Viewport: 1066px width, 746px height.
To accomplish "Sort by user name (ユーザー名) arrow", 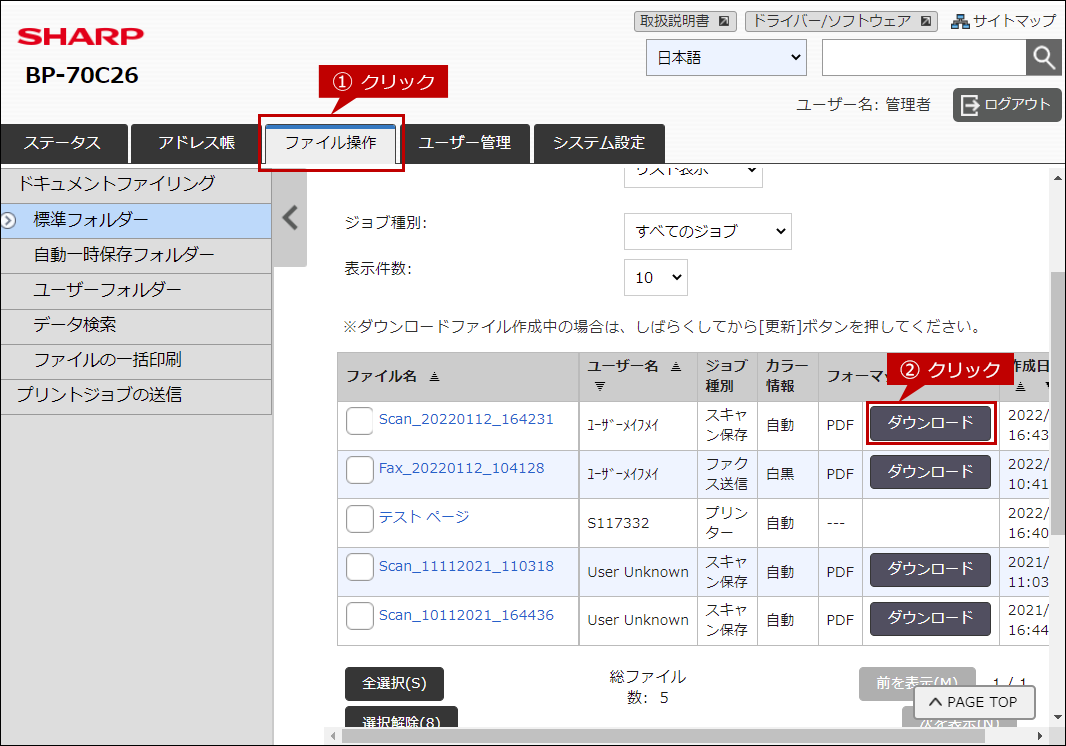I will (675, 366).
